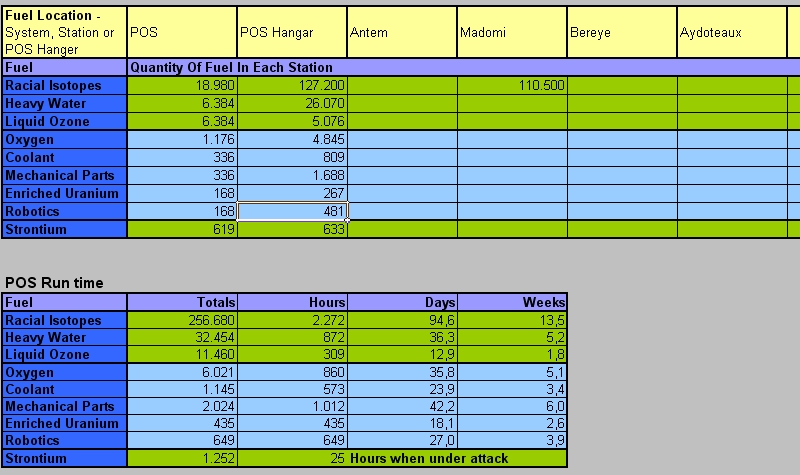
Task: Select the POS Run time title
Action: (54, 284)
